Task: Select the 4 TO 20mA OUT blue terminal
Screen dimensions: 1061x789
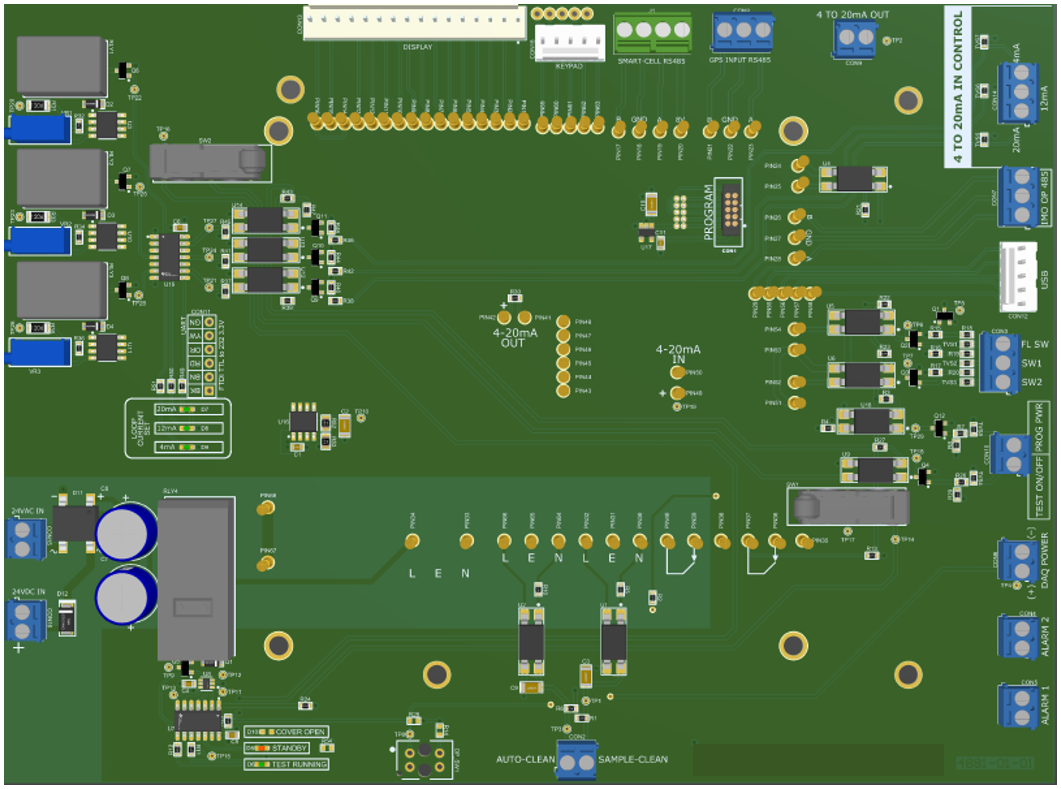Action: 855,39
